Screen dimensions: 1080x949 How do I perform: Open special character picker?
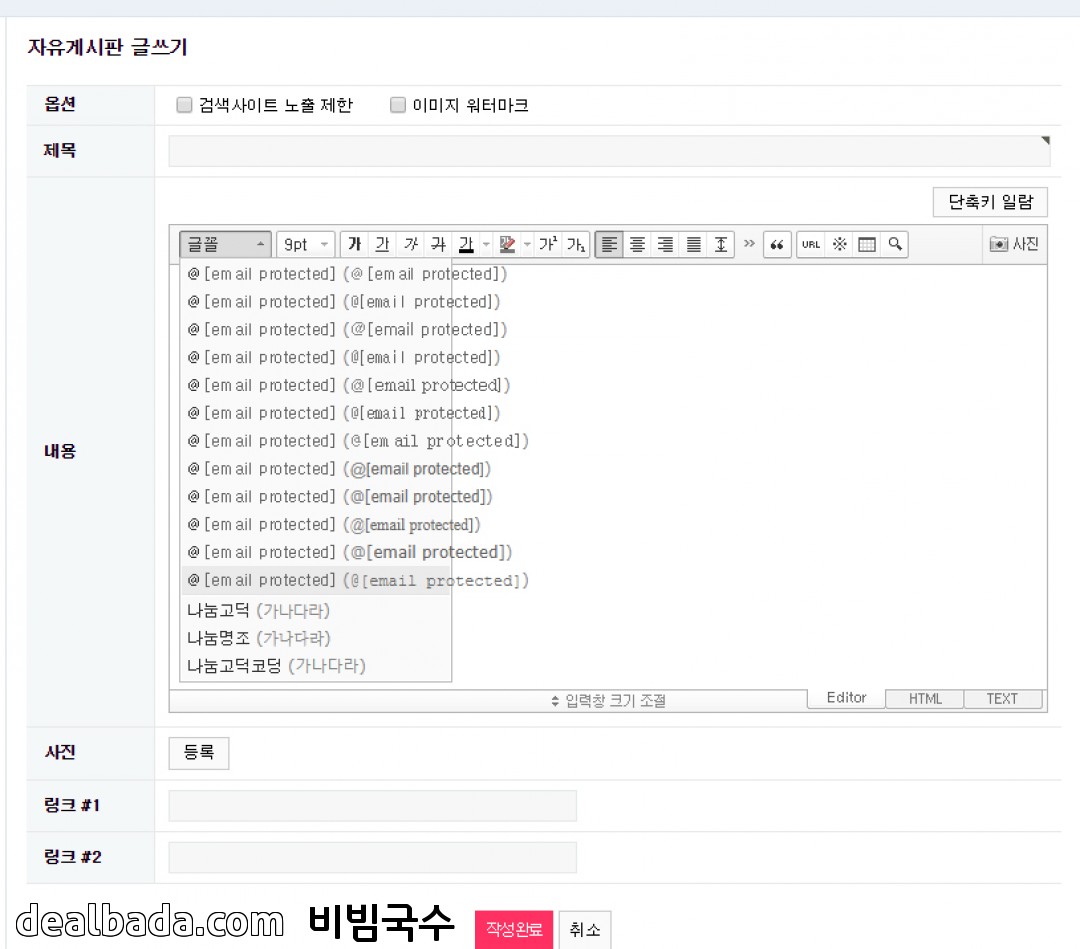(x=839, y=245)
